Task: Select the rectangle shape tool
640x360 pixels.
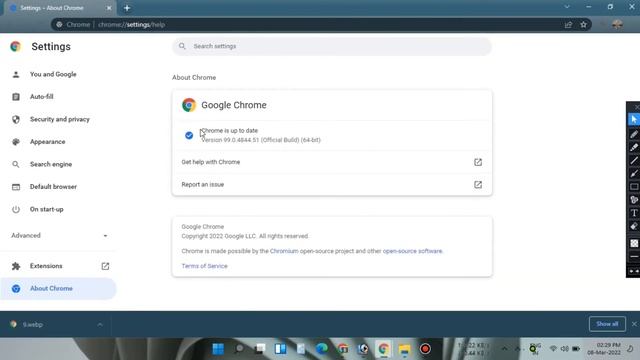Action: [633, 187]
